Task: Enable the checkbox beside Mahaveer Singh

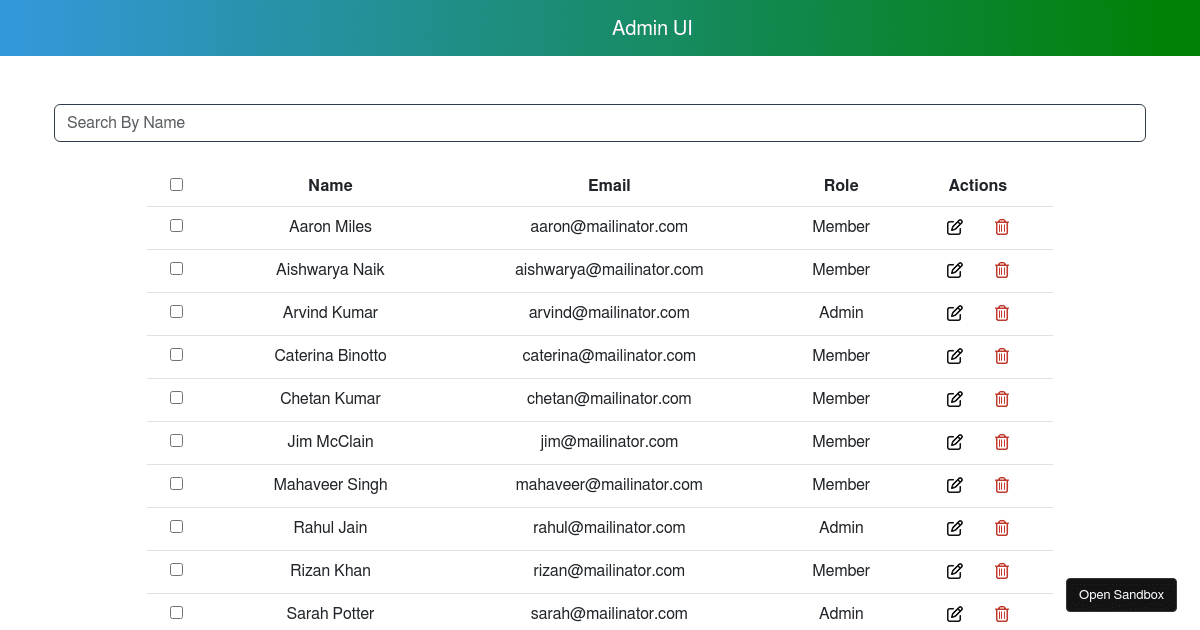Action: [x=176, y=483]
